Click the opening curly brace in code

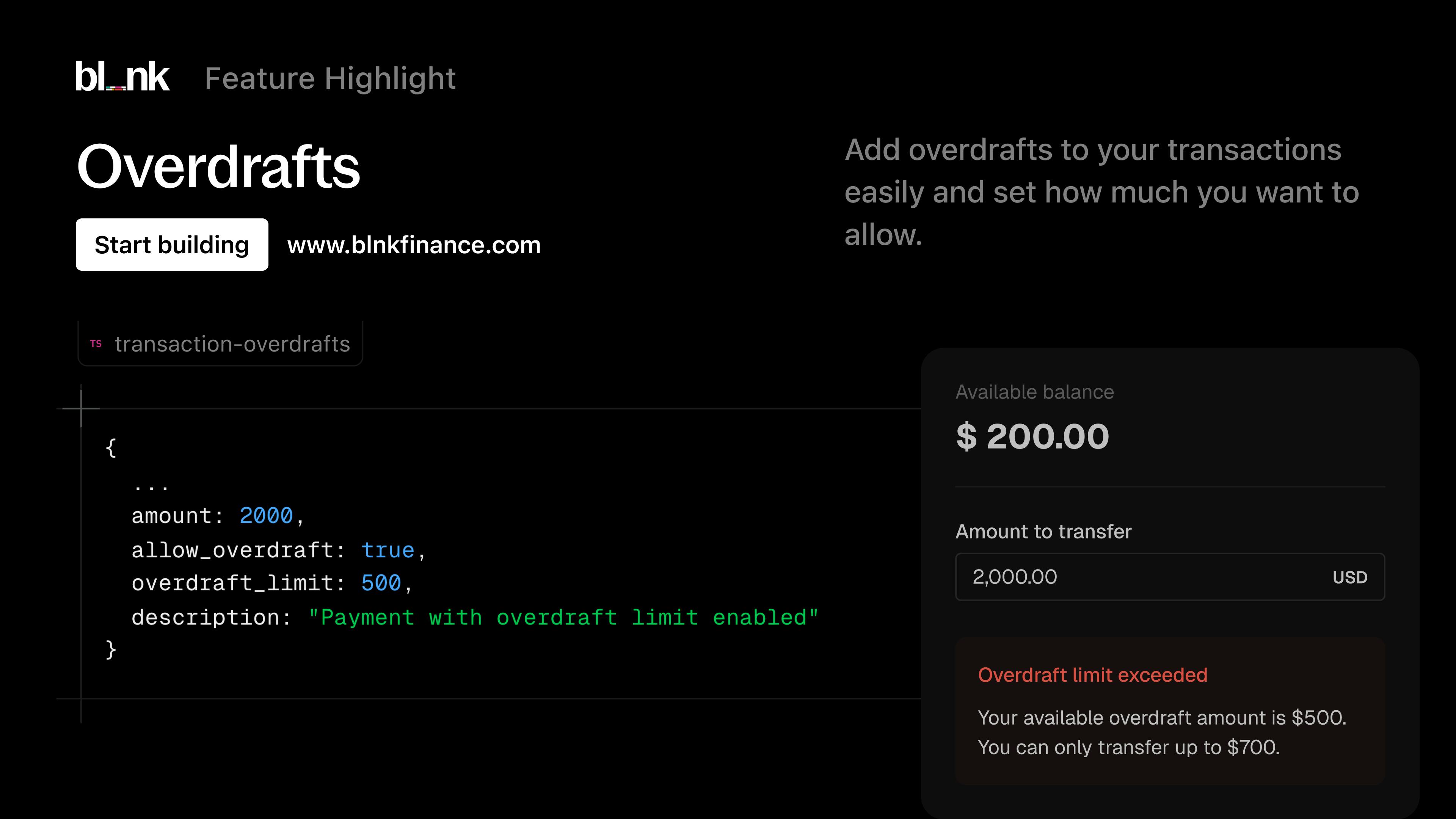(111, 448)
